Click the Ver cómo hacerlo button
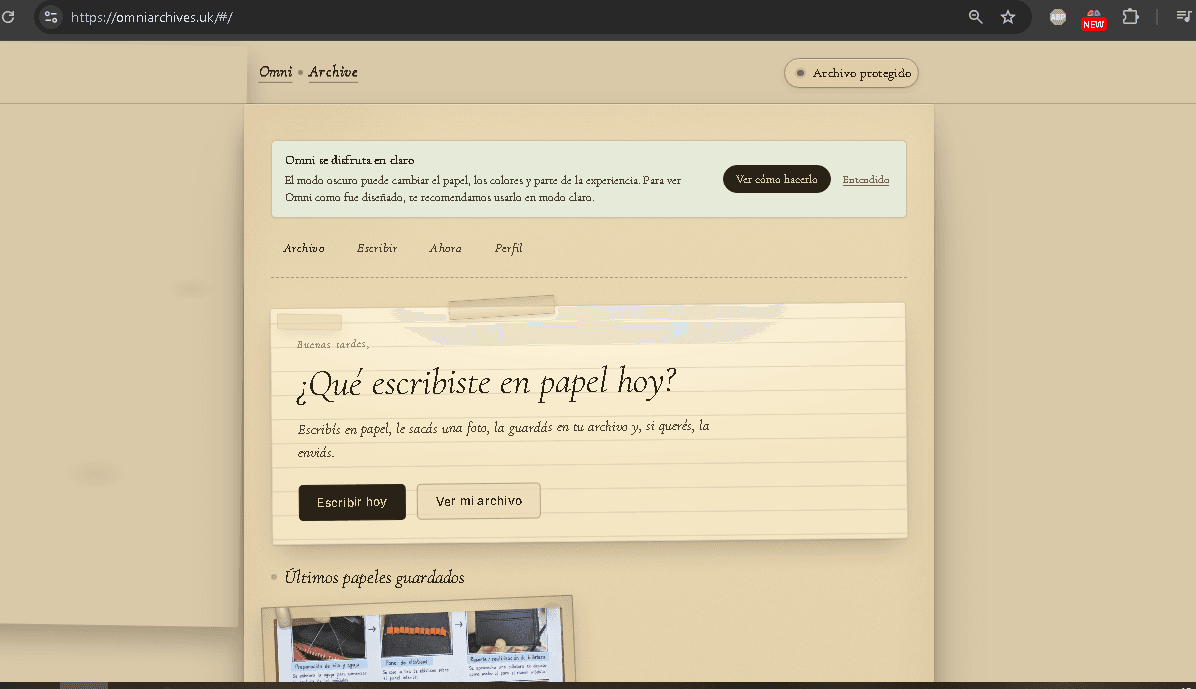 point(776,179)
